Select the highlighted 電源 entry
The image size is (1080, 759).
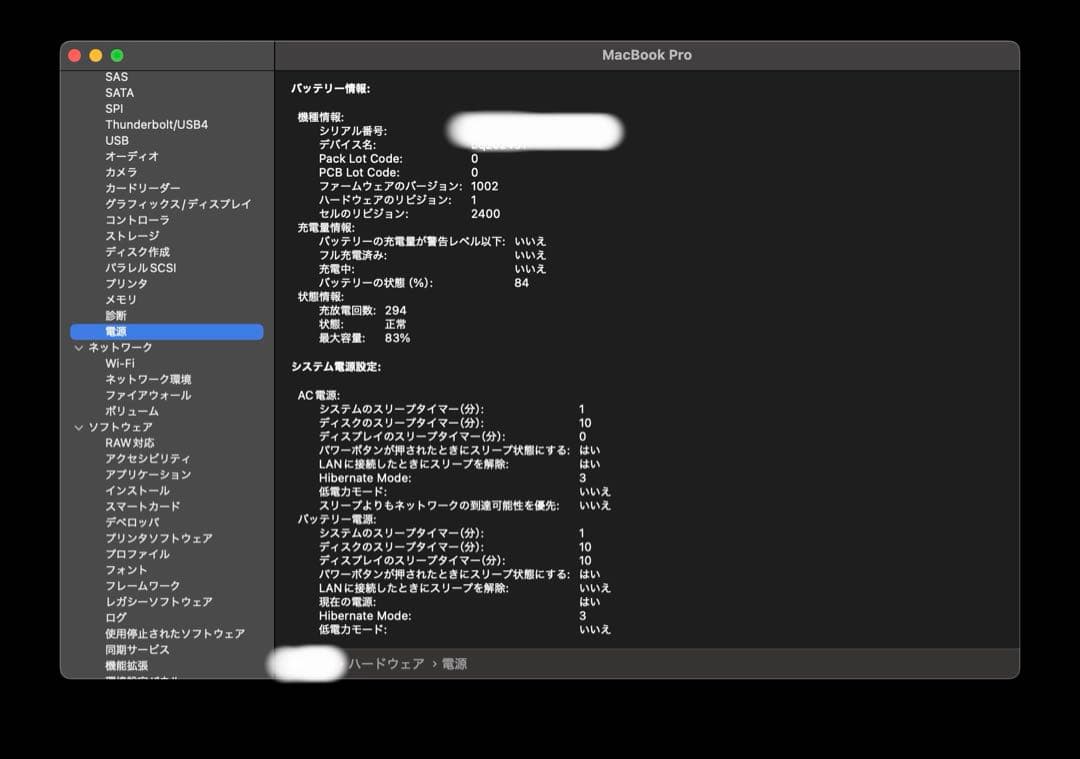point(167,331)
